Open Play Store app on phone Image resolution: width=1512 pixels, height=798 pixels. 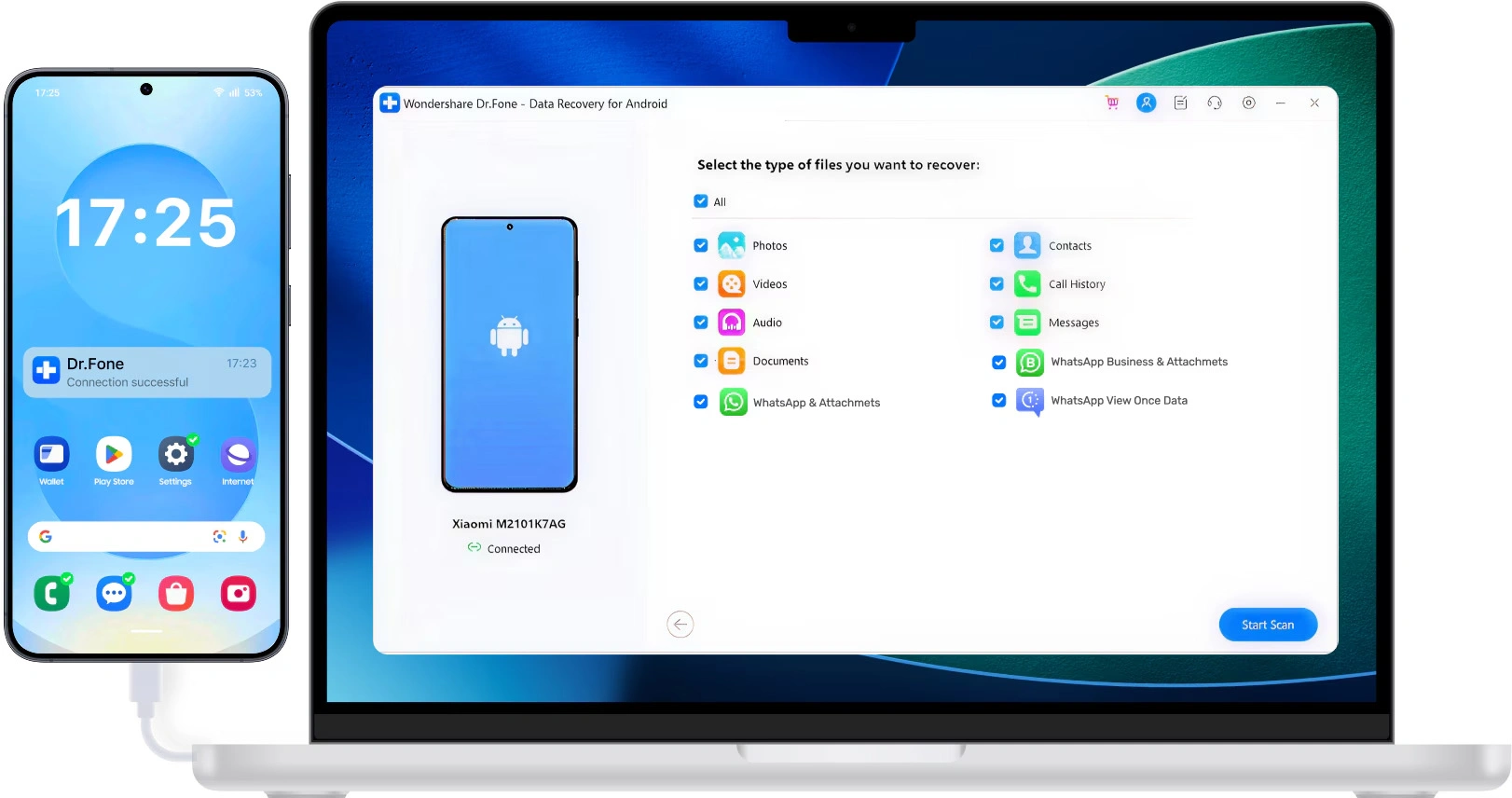tap(114, 456)
